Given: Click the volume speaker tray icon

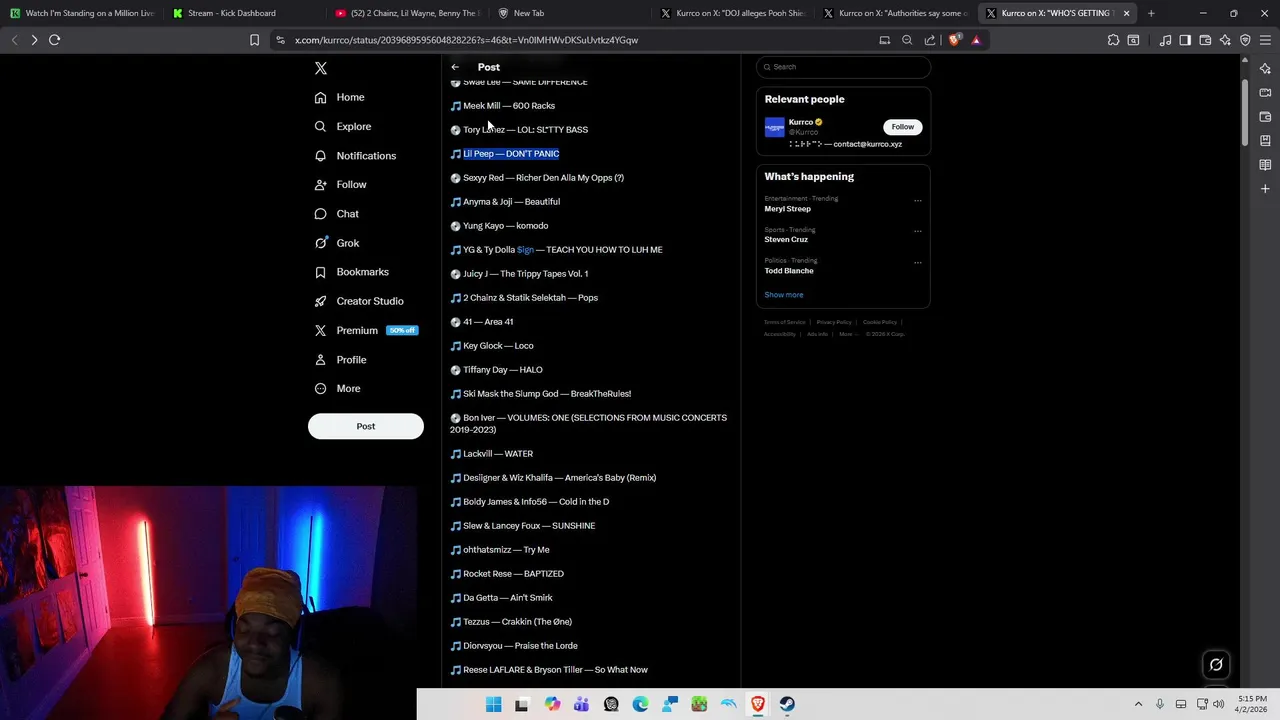Looking at the screenshot, I should click(1218, 704).
